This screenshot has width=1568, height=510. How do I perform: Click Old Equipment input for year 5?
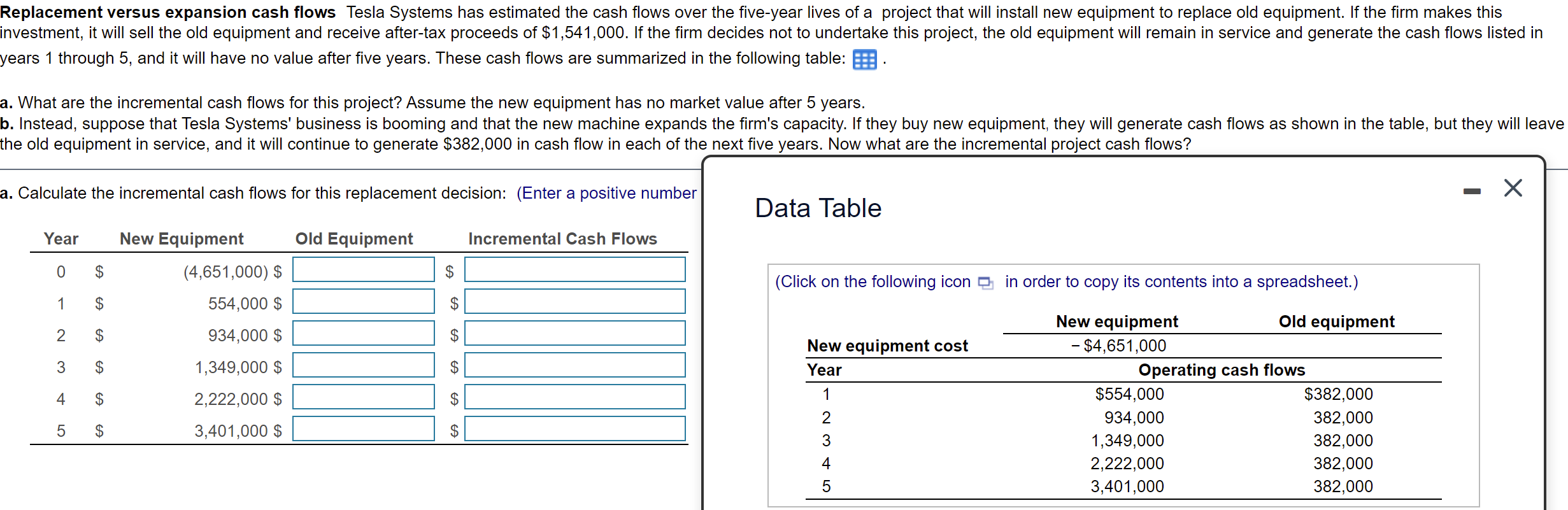point(364,429)
